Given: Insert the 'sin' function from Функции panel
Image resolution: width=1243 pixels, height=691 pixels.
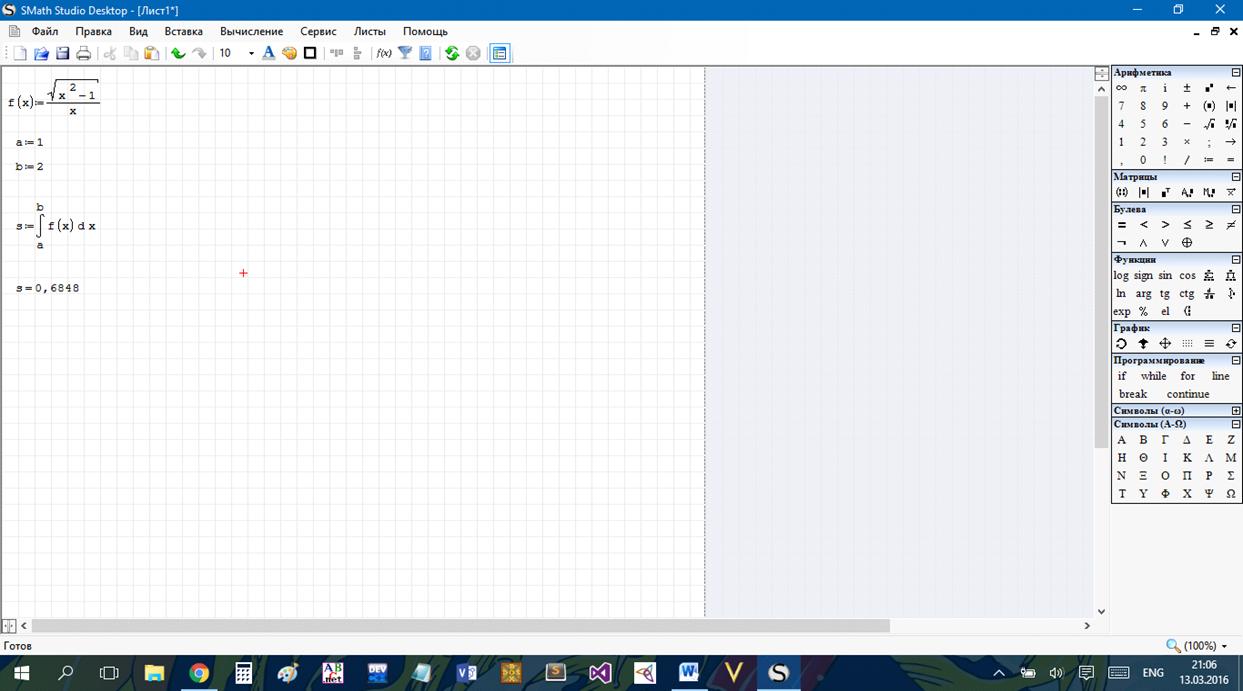Looking at the screenshot, I should tap(1165, 276).
